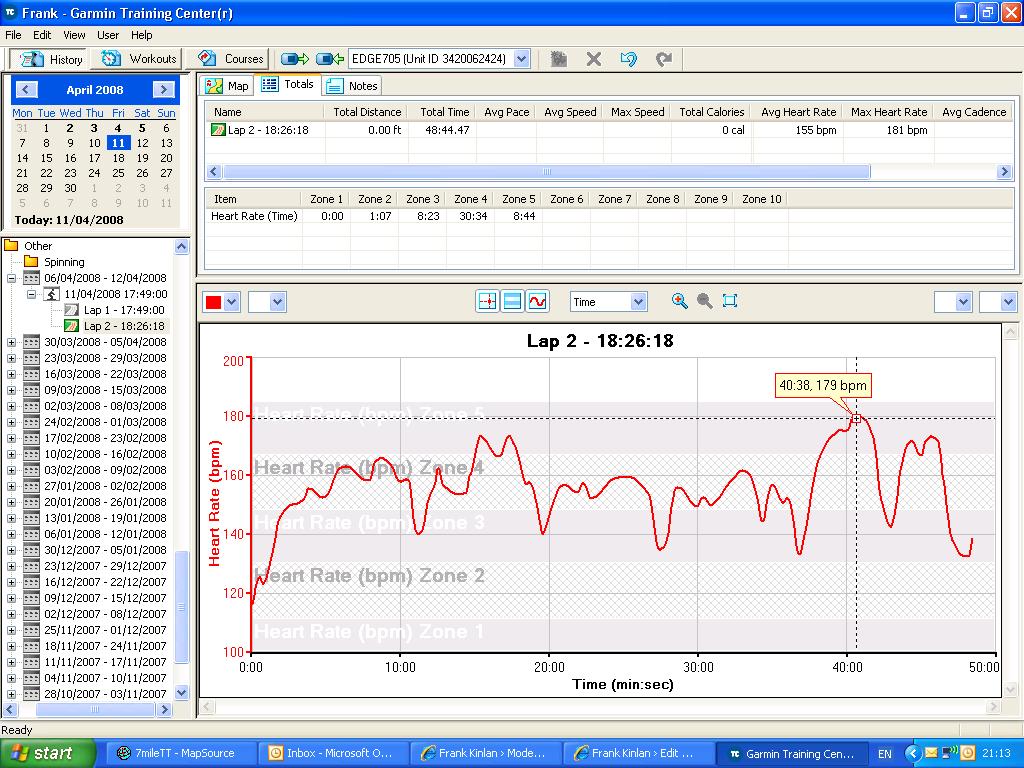
Task: Click the Send to Device icon
Action: click(x=295, y=59)
